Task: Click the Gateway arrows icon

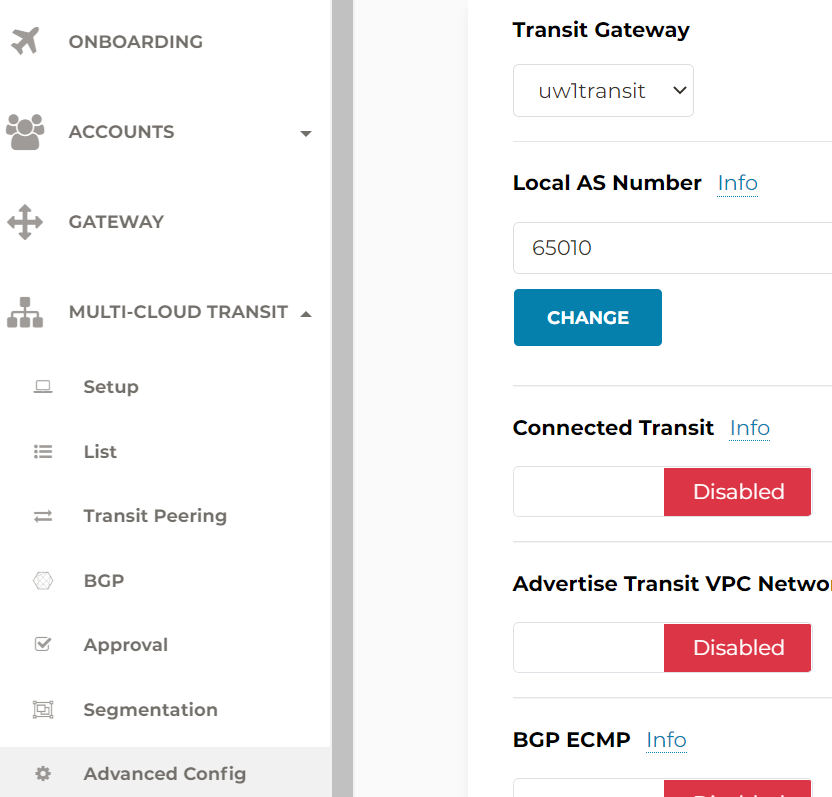Action: pyautogui.click(x=25, y=222)
